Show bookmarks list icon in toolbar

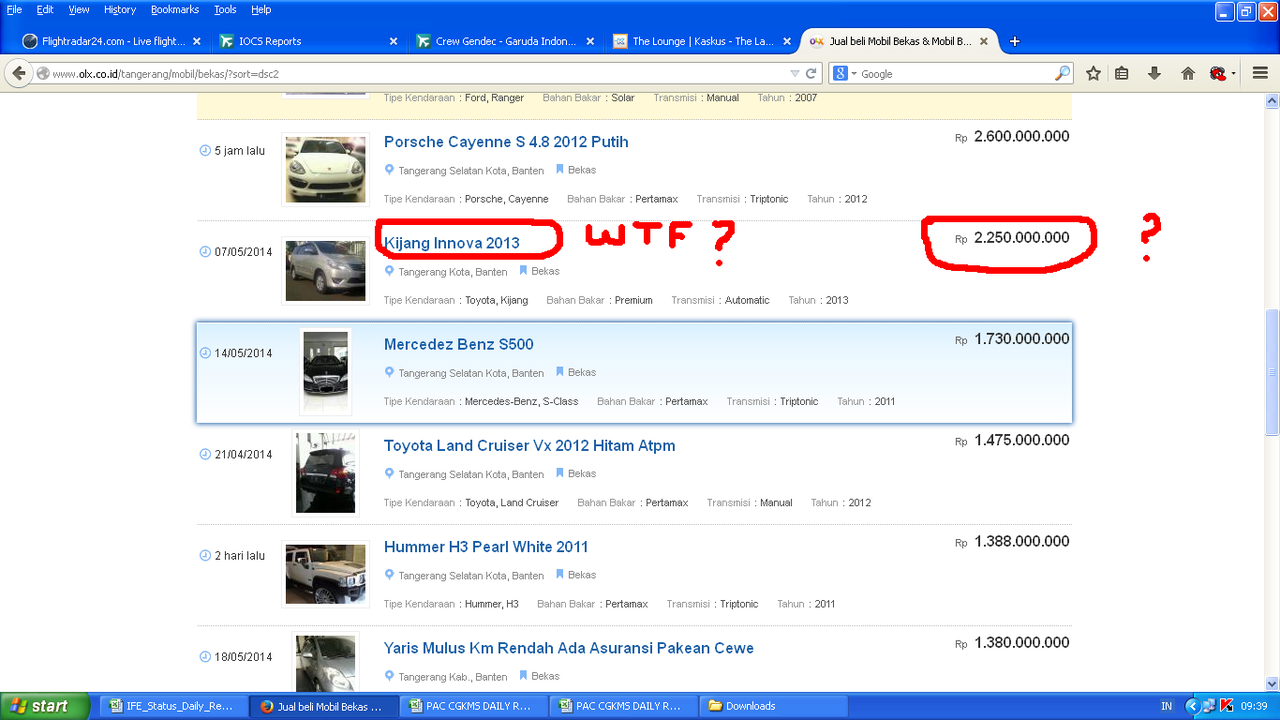click(1122, 73)
